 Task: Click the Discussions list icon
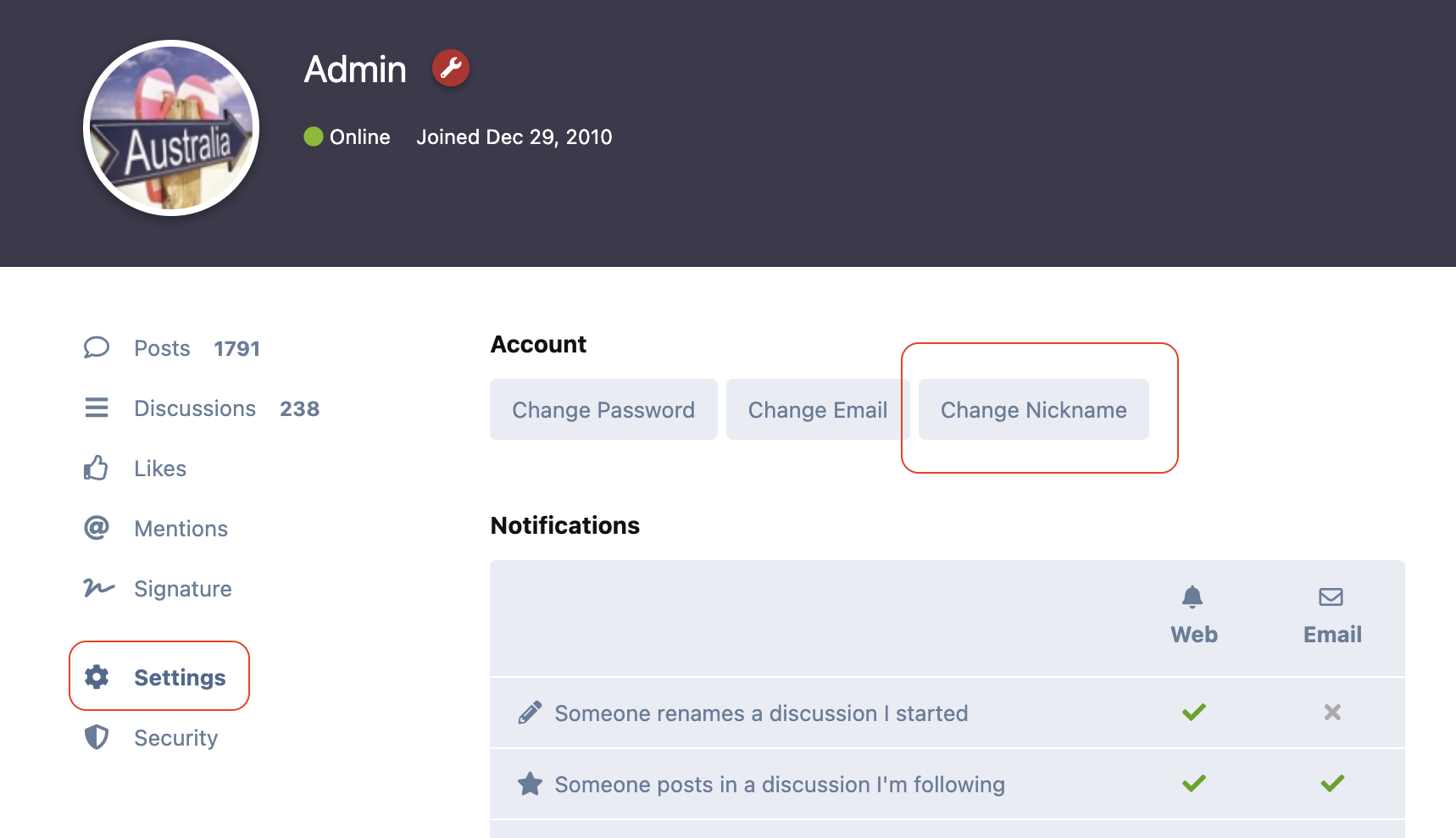click(97, 408)
